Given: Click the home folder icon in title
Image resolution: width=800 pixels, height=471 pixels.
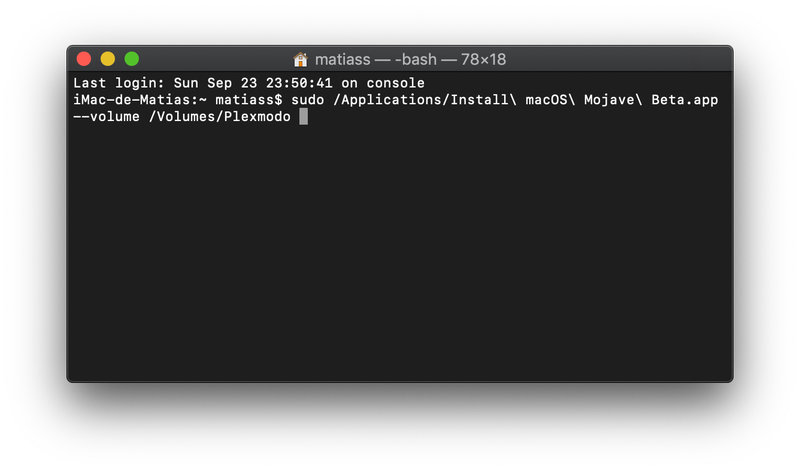Looking at the screenshot, I should (x=301, y=60).
